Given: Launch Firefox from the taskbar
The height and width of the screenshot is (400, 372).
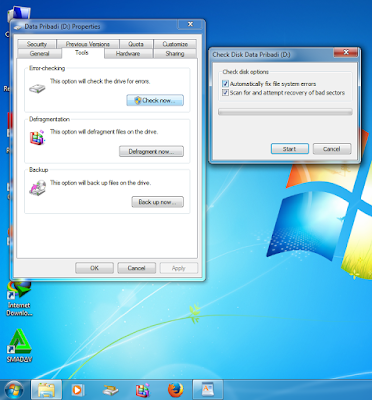Looking at the screenshot, I should click(x=175, y=390).
